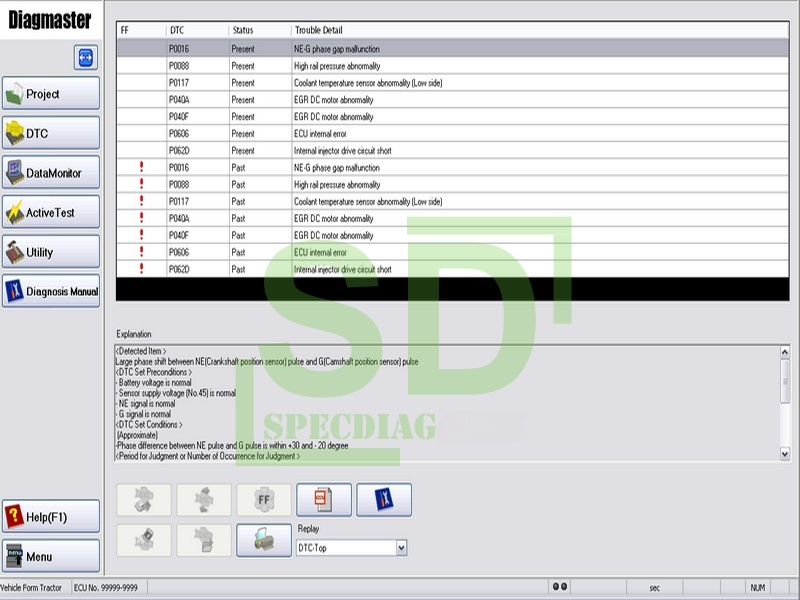Click the second grayed DTC icon in top row
The height and width of the screenshot is (600, 800).
click(x=204, y=500)
